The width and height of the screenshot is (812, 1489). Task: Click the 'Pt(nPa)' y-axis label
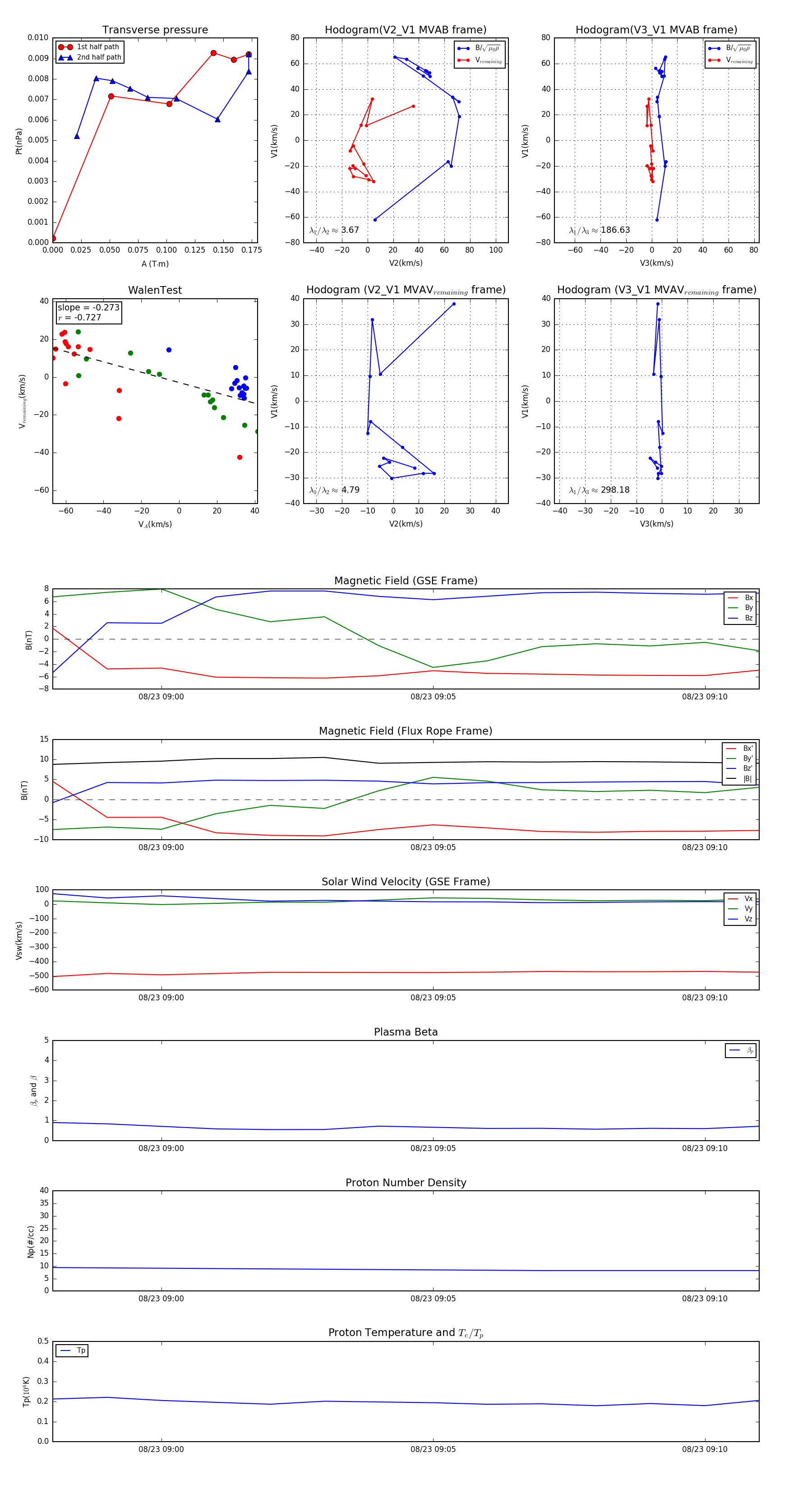pos(18,141)
